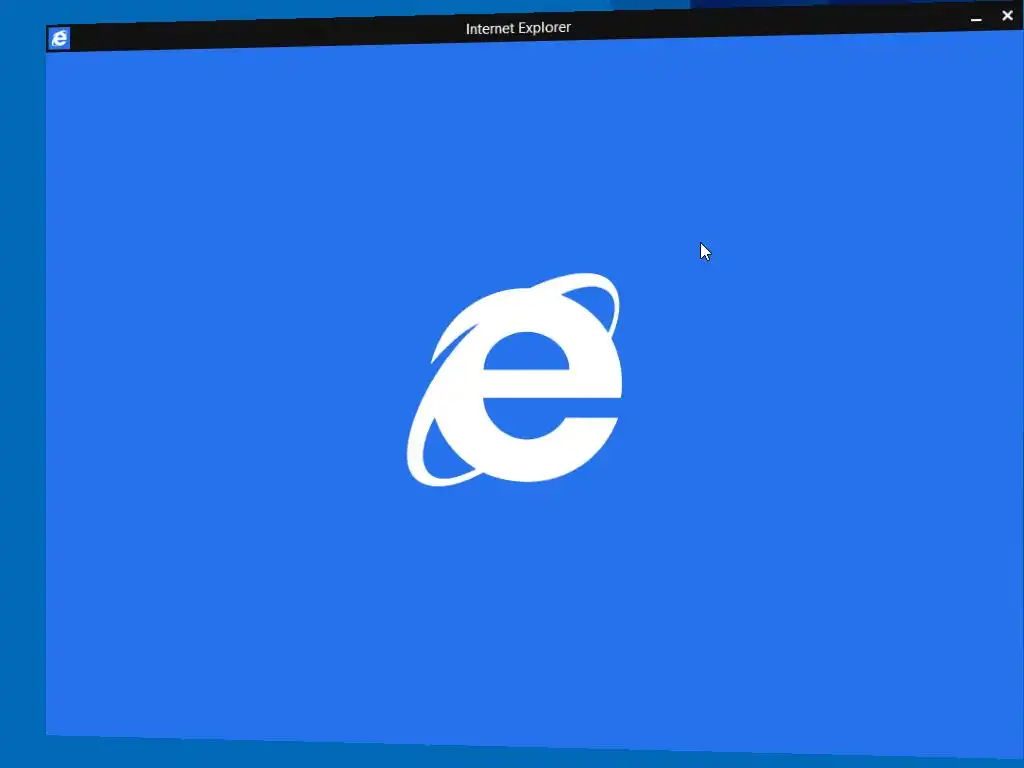The height and width of the screenshot is (768, 1024).
Task: Minimize the Internet Explorer window
Action: [976, 20]
